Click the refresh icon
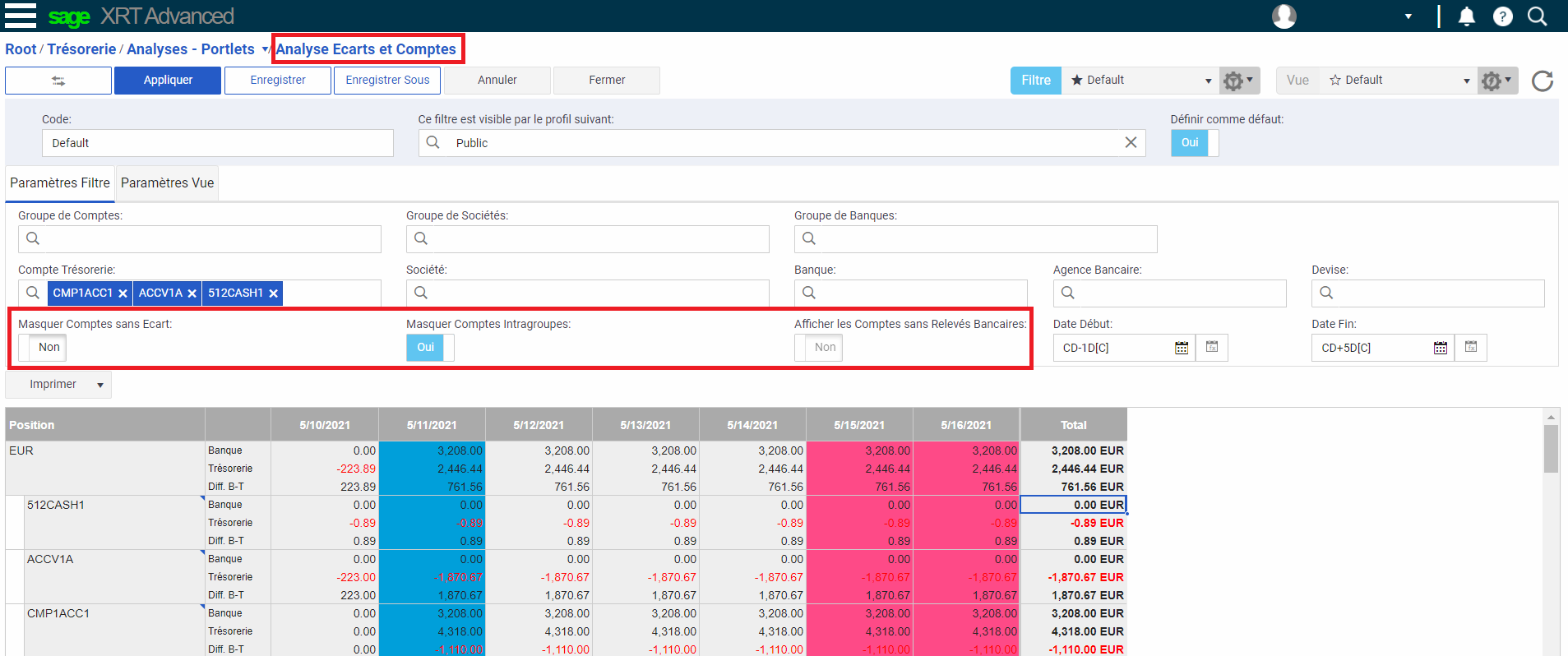The height and width of the screenshot is (656, 1568). [x=1542, y=81]
